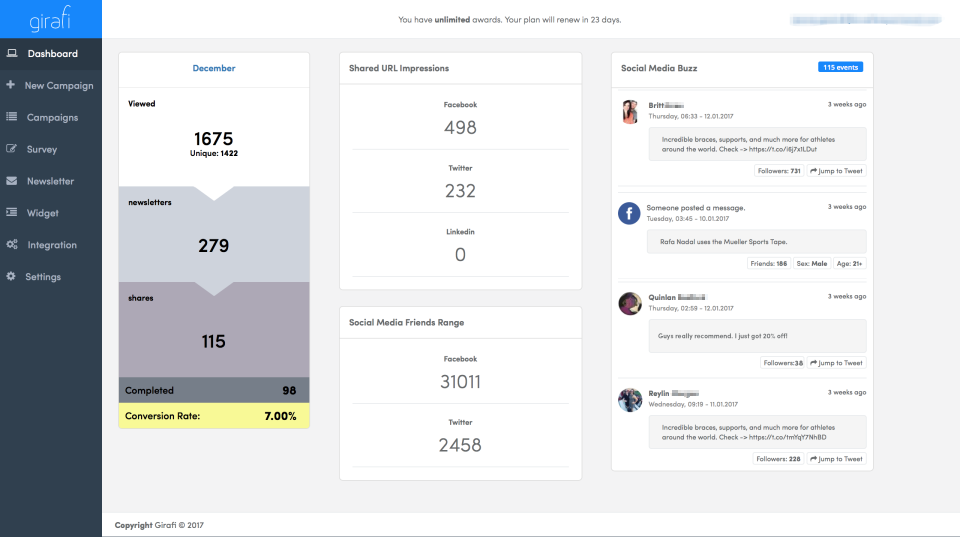Jump to Tweet on Reylin's post
The image size is (960, 537).
[836, 459]
